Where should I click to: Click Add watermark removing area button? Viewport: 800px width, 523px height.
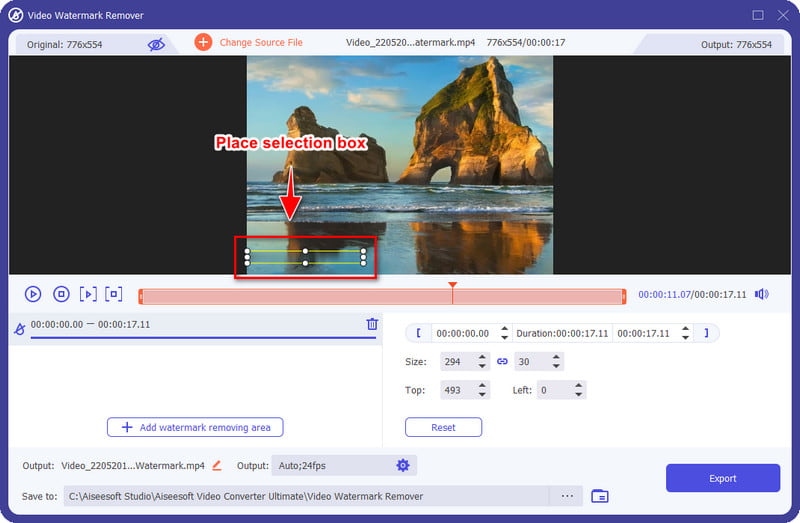(195, 427)
